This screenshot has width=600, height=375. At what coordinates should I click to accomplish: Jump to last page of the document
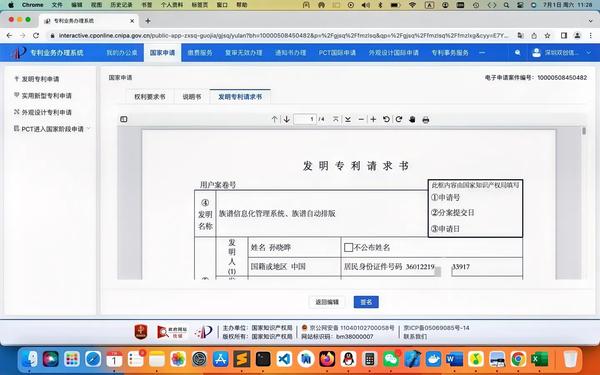coord(348,119)
